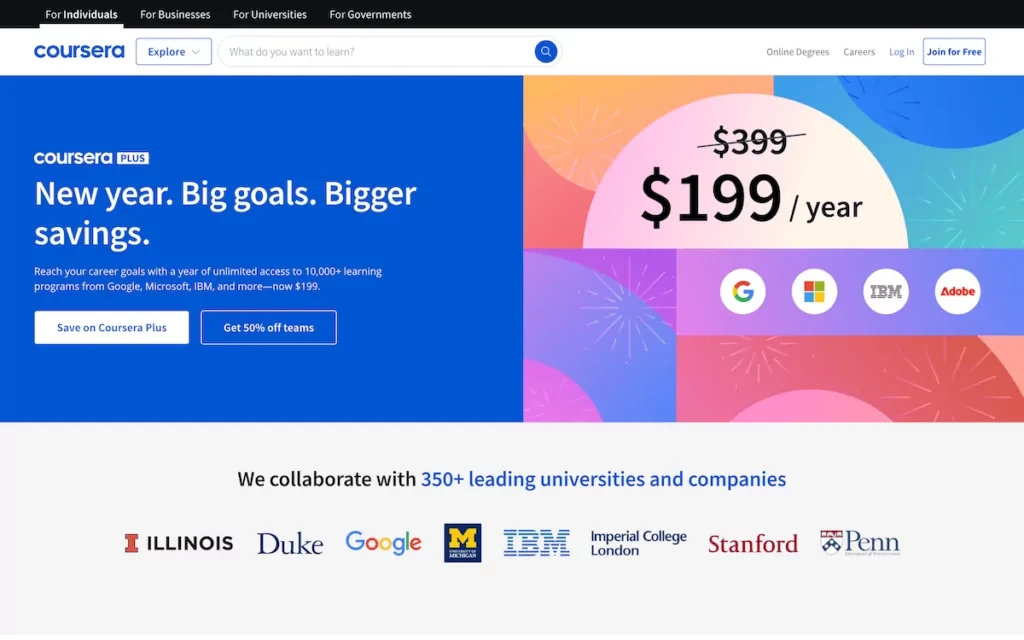Open the Duke partner logo
Screen dimensions: 1024x640
[x=290, y=544]
